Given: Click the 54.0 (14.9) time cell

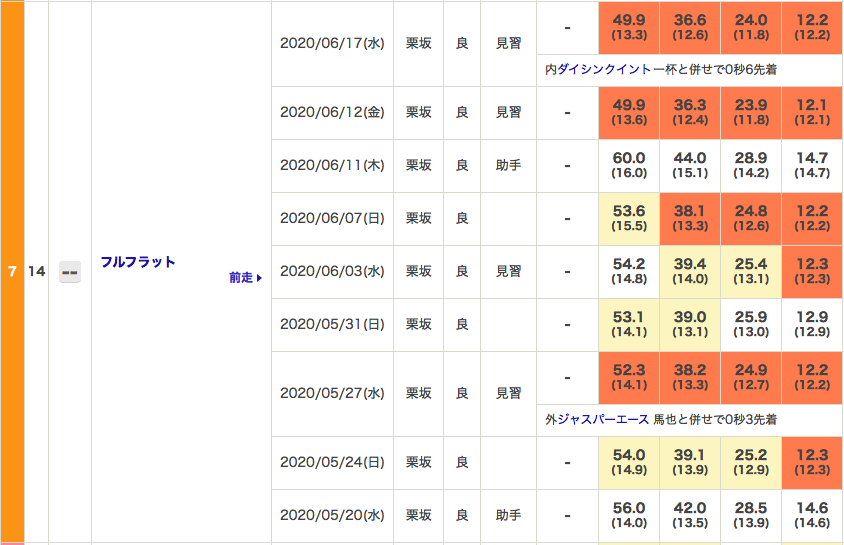Looking at the screenshot, I should [x=629, y=462].
